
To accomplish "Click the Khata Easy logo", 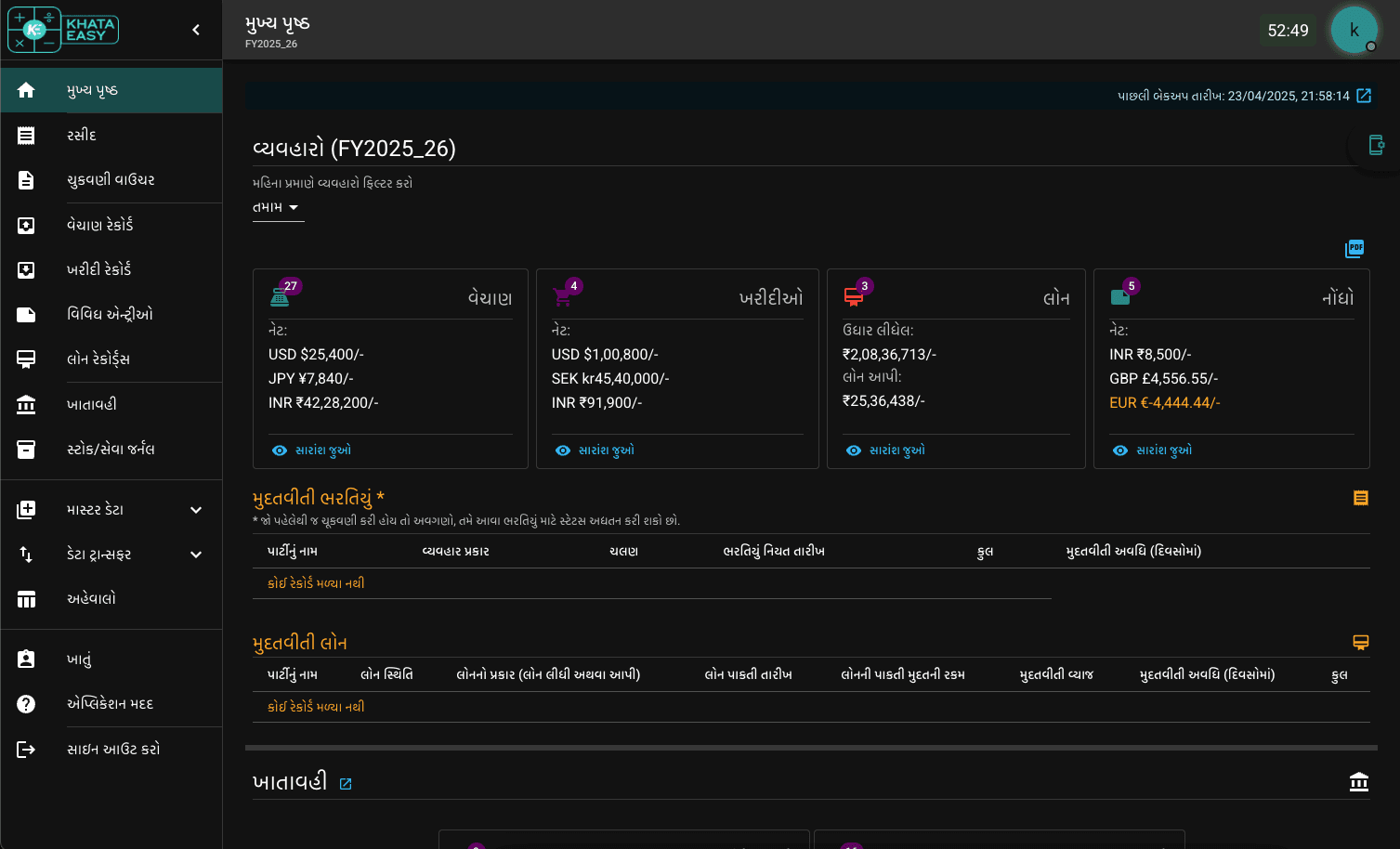I will (63, 30).
